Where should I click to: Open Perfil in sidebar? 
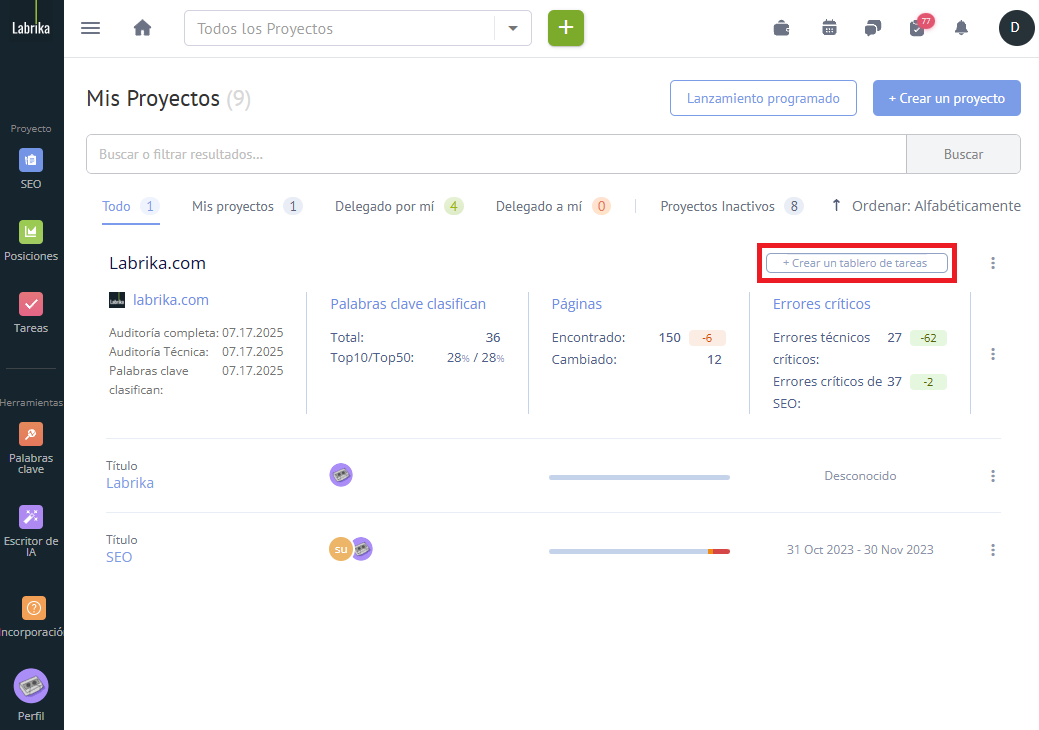(30, 695)
